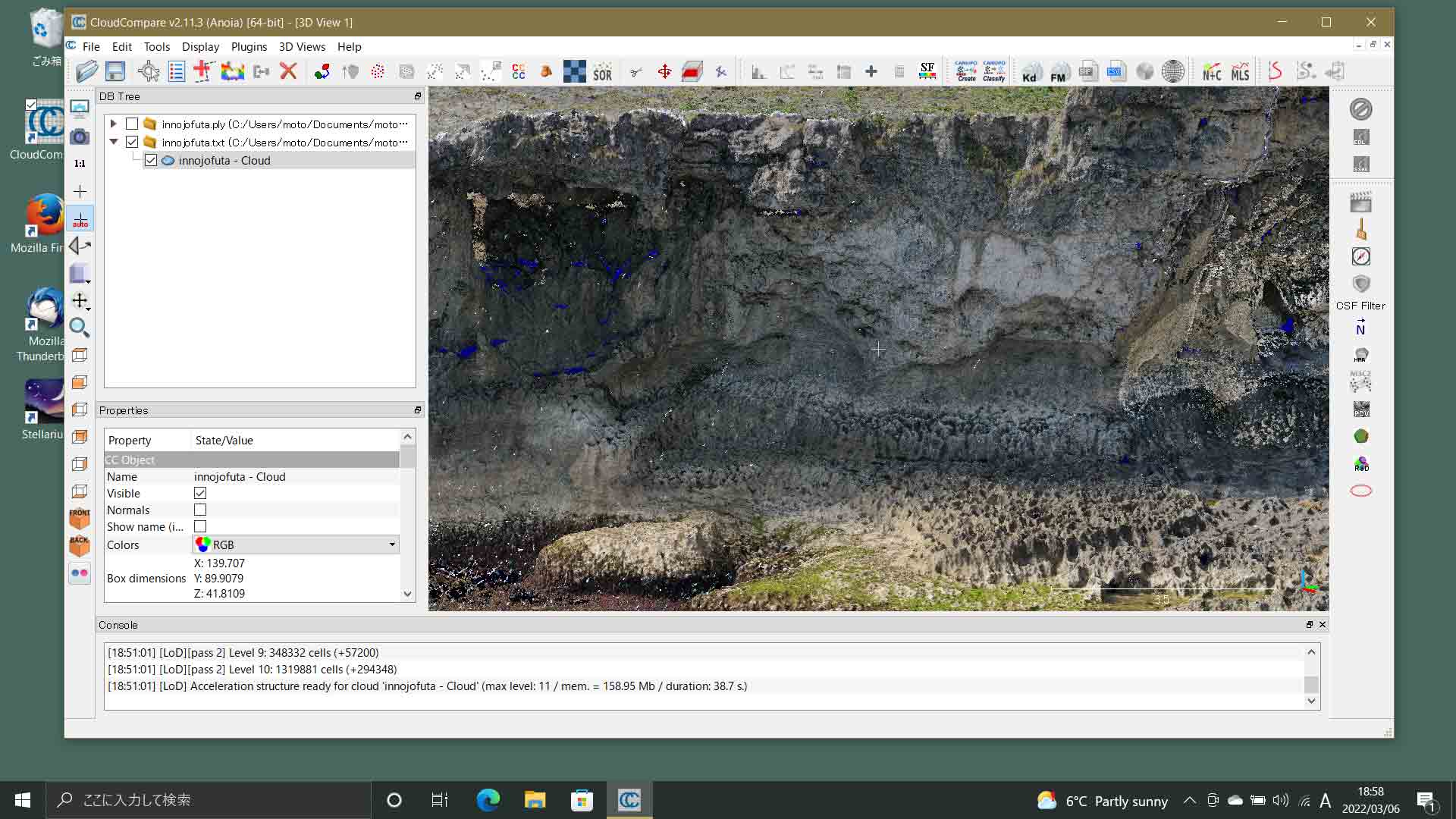
Task: Open the Colors dropdown showing RGB
Action: tap(391, 544)
